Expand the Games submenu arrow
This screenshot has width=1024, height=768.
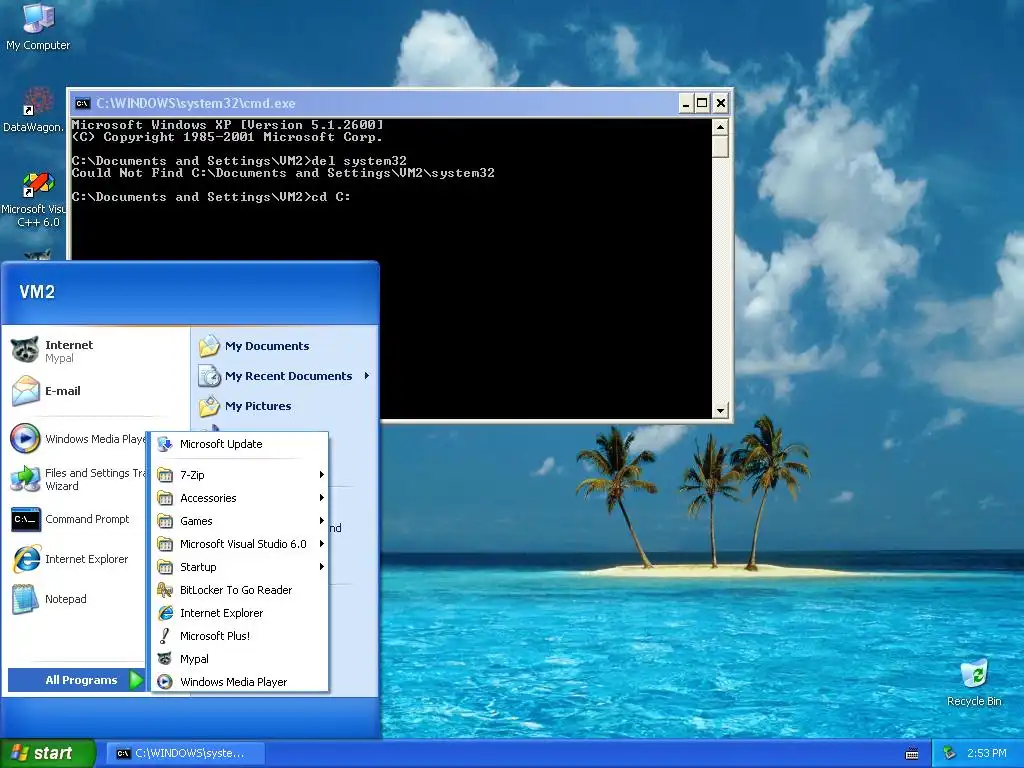click(321, 520)
